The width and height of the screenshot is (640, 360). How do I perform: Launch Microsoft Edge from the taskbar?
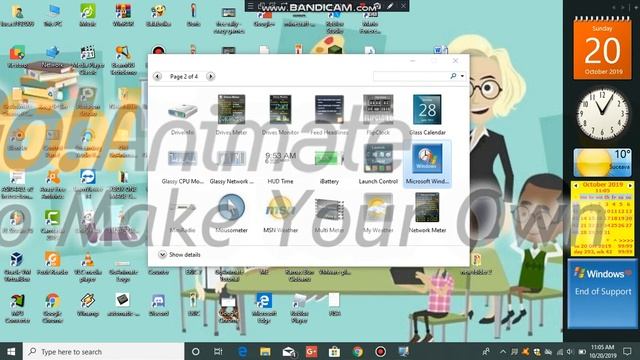[242, 351]
